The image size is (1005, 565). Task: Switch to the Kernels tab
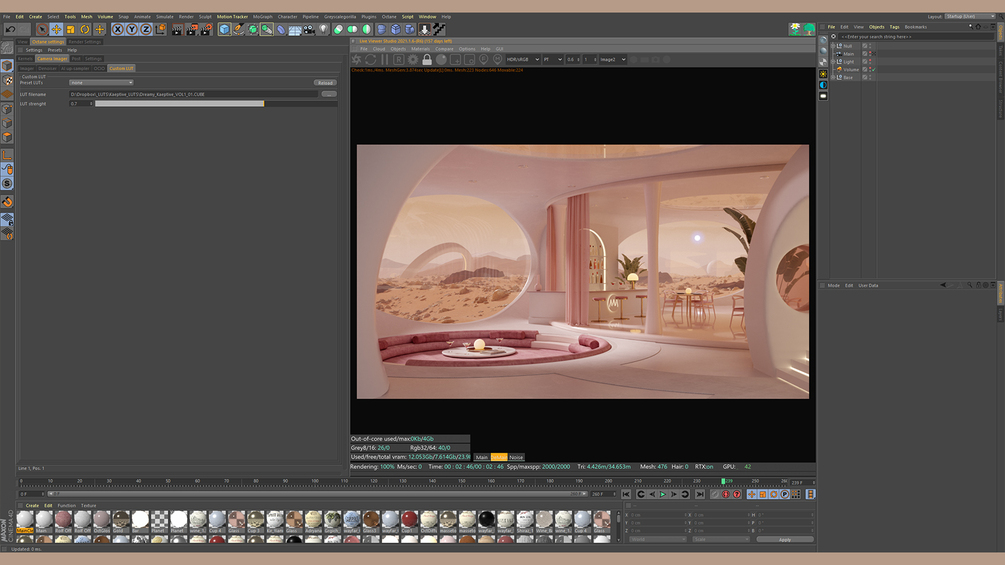[x=26, y=59]
